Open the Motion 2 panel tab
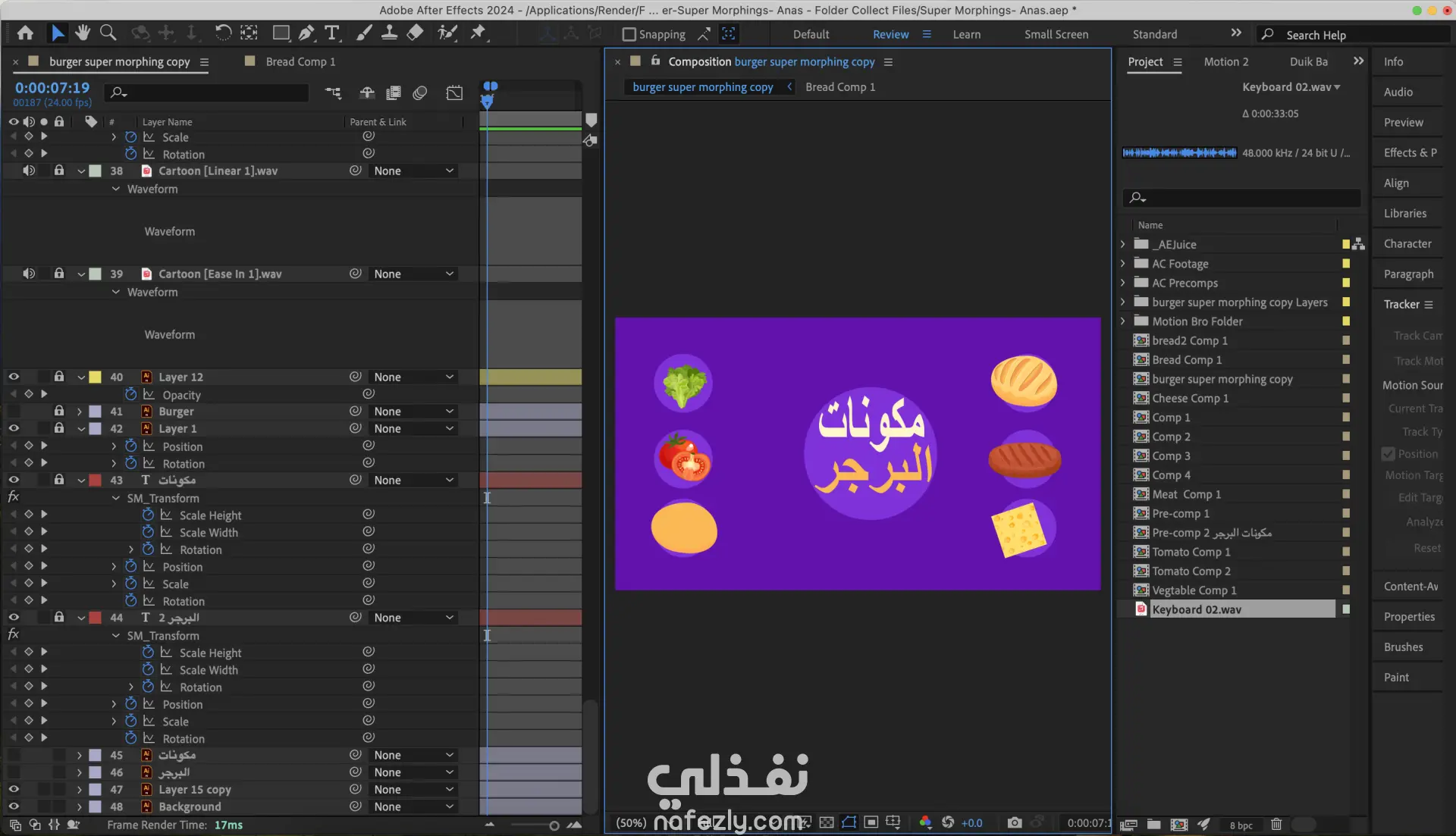The height and width of the screenshot is (836, 1456). (1225, 61)
